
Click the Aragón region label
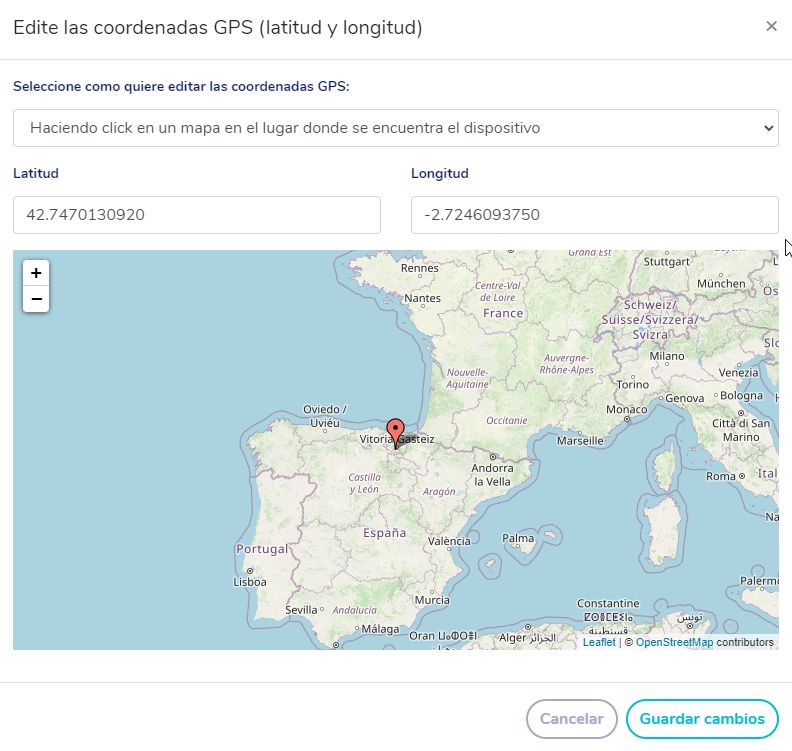point(439,491)
